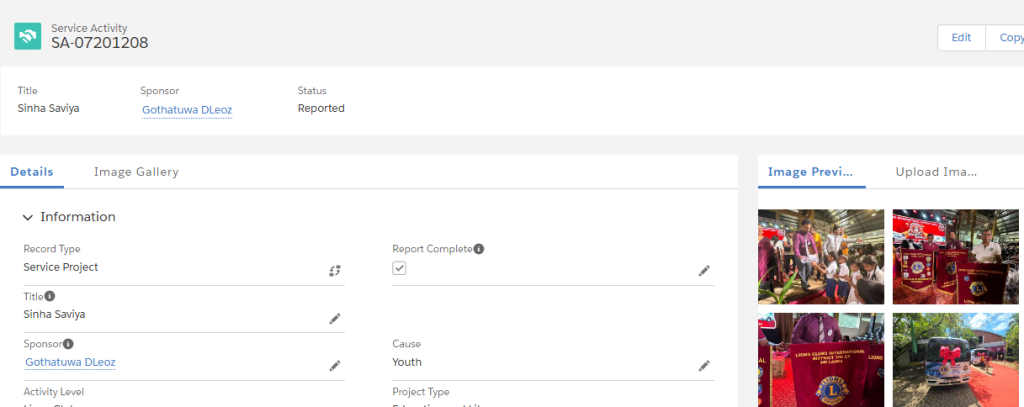
Task: Collapse the Information section
Action: point(27,217)
